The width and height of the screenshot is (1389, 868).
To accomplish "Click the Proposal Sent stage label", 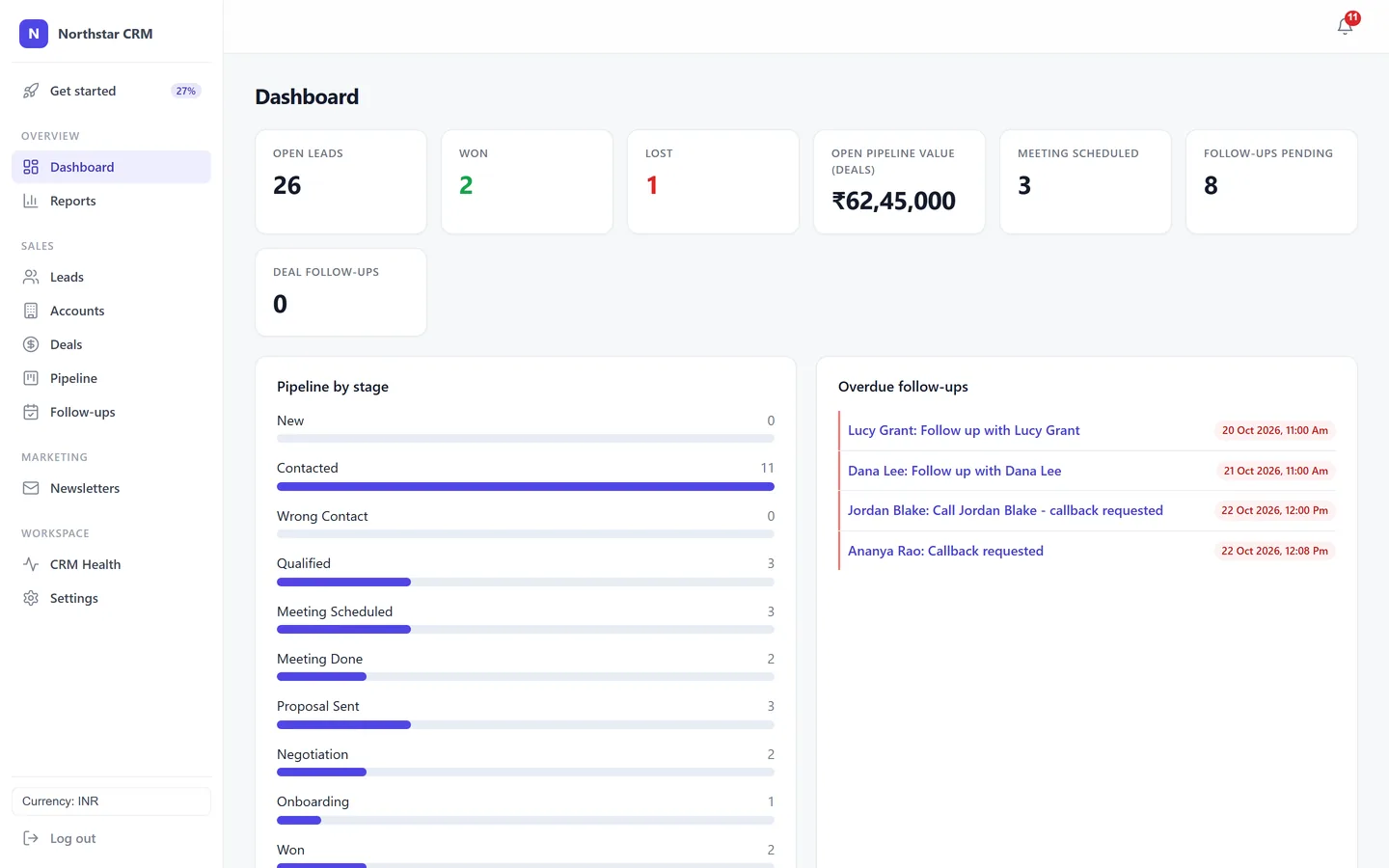I will (x=318, y=706).
